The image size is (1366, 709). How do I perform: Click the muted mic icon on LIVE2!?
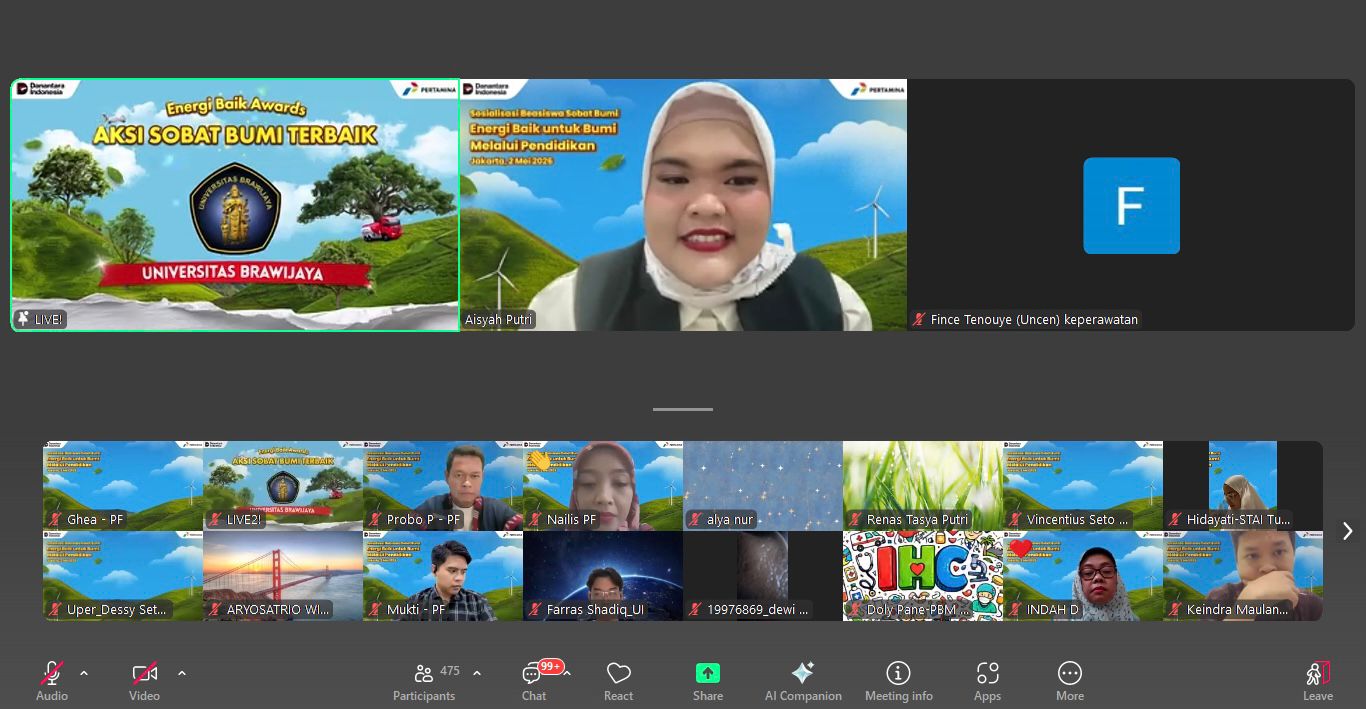pos(216,520)
